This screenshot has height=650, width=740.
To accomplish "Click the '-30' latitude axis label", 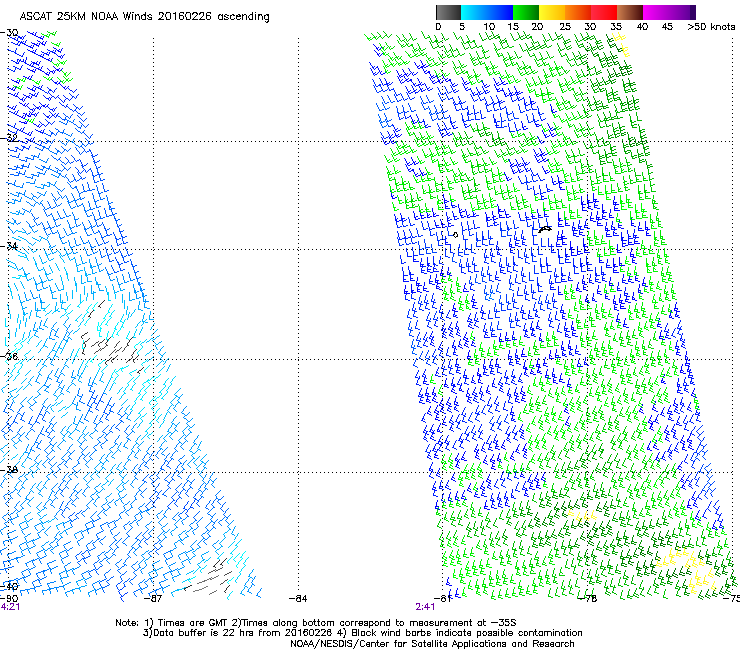I will pos(9,33).
